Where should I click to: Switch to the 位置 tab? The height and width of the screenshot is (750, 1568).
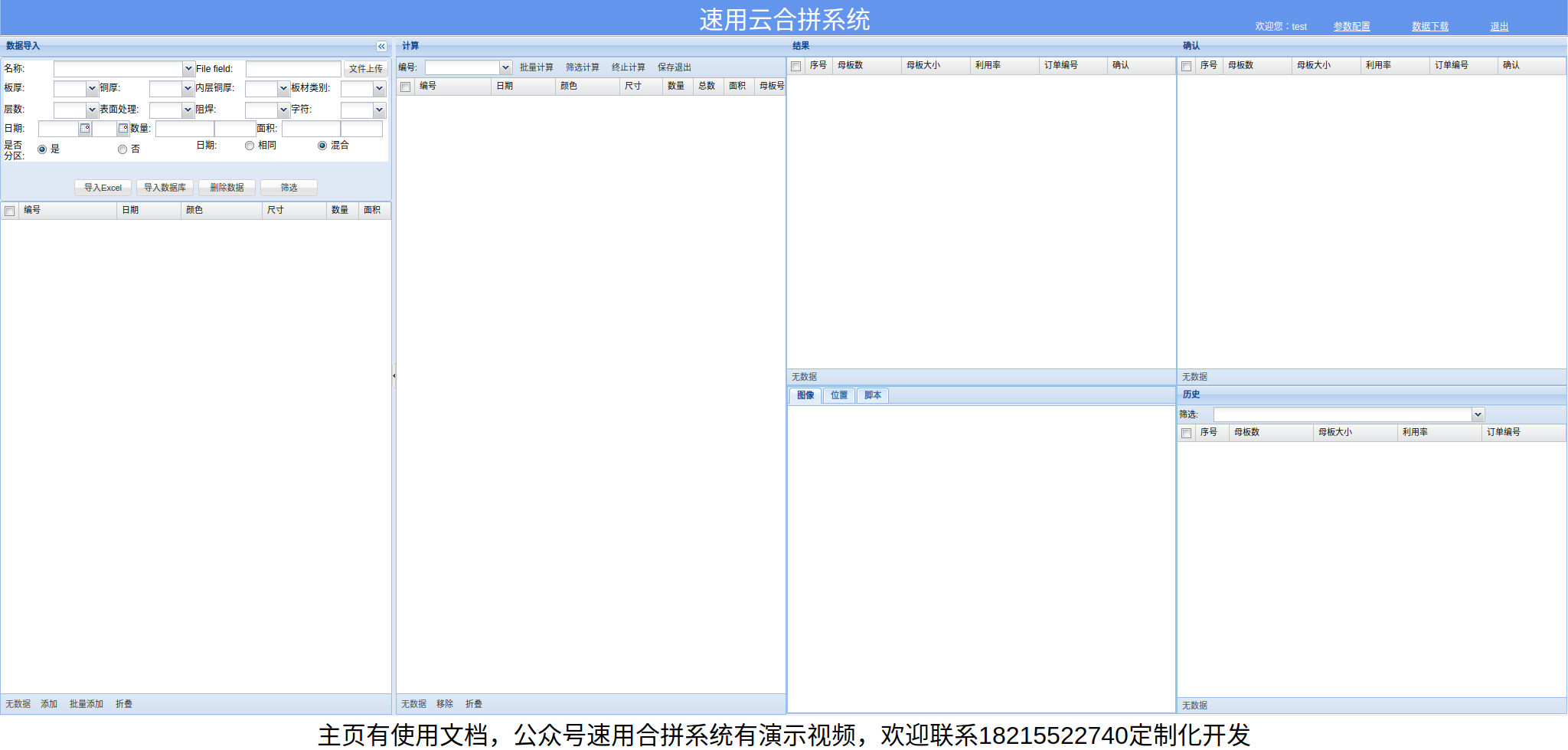pyautogui.click(x=839, y=396)
